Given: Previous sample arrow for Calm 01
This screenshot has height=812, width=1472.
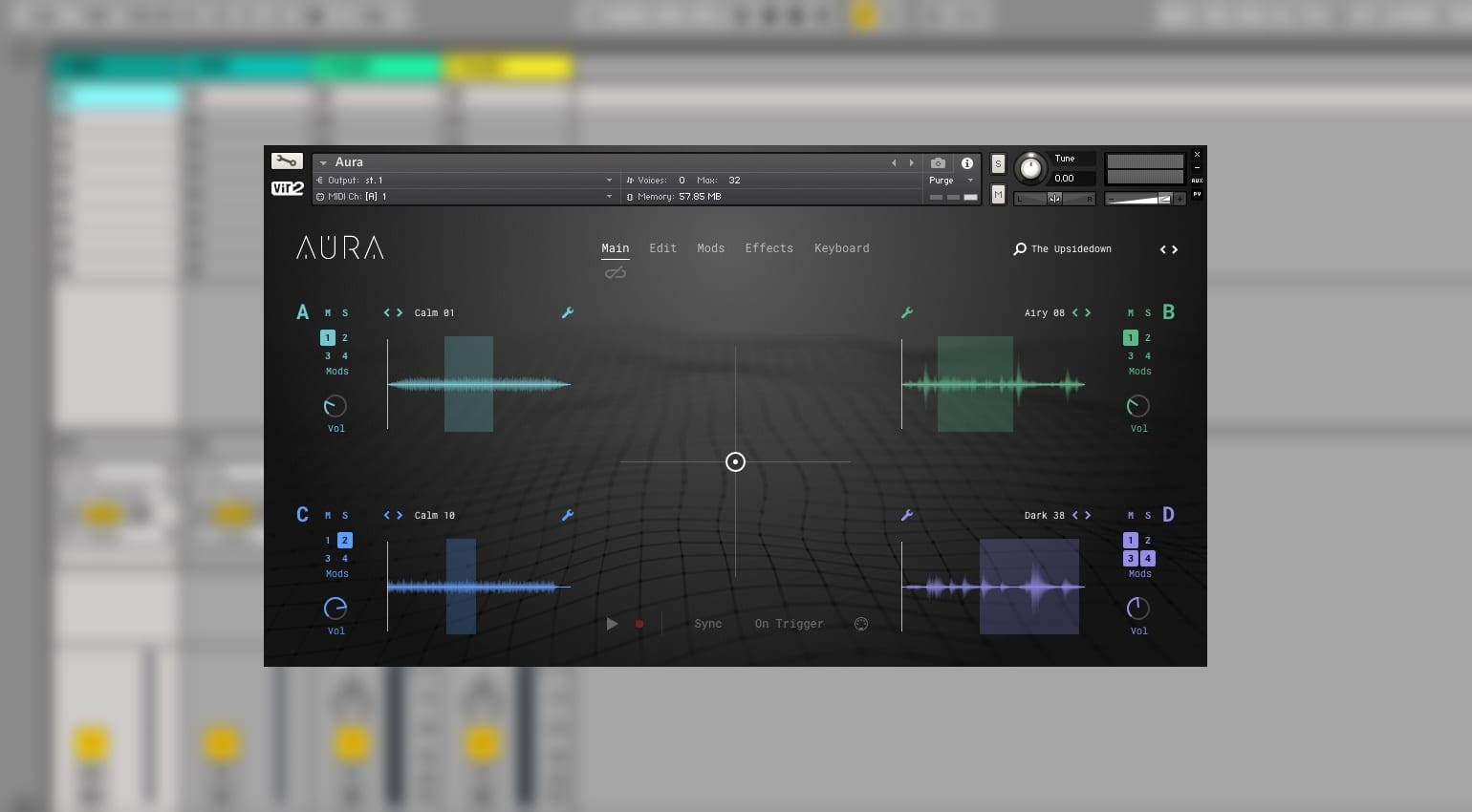Looking at the screenshot, I should click(387, 312).
